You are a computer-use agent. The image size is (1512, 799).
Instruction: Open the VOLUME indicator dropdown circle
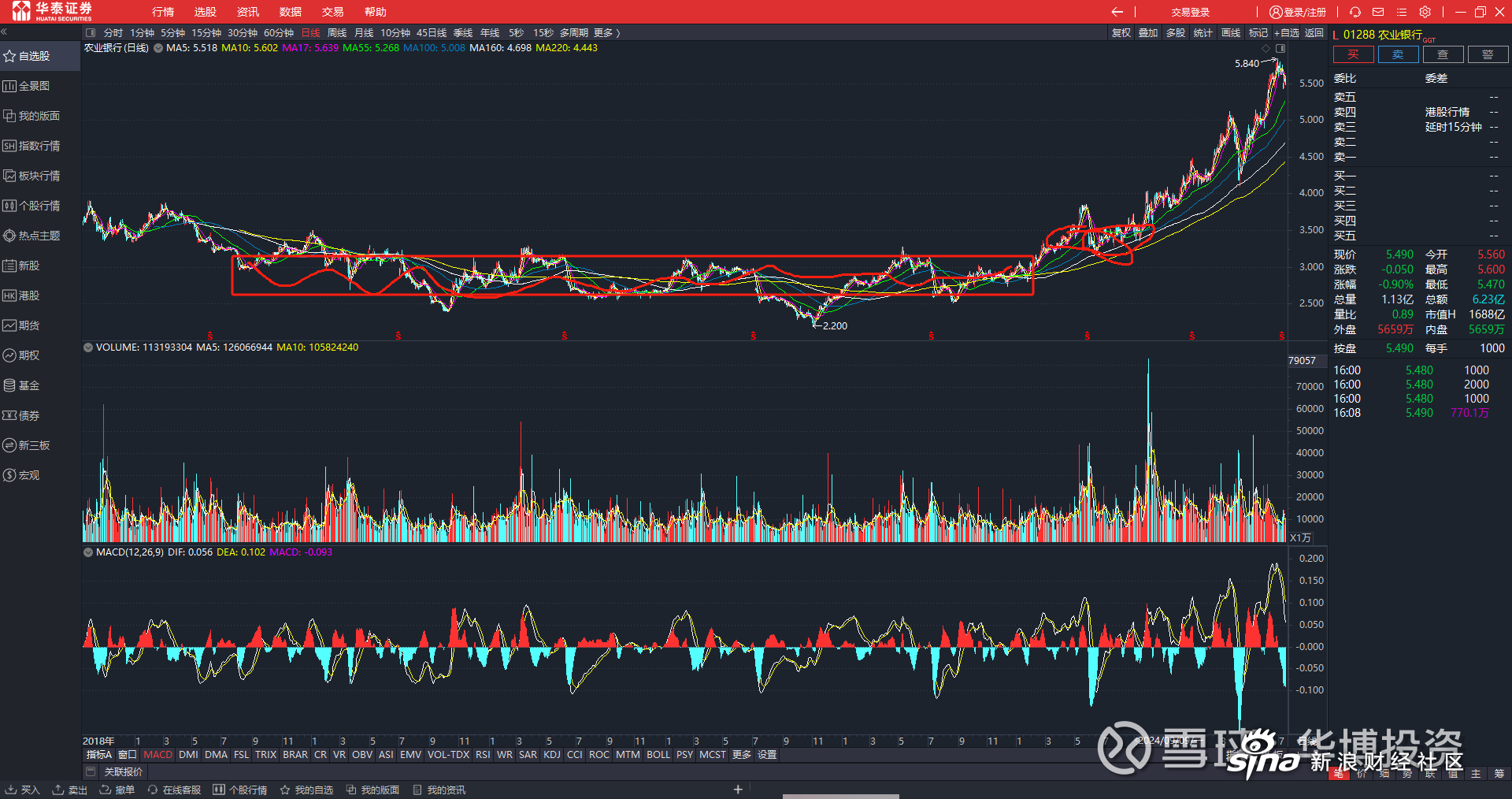point(88,347)
